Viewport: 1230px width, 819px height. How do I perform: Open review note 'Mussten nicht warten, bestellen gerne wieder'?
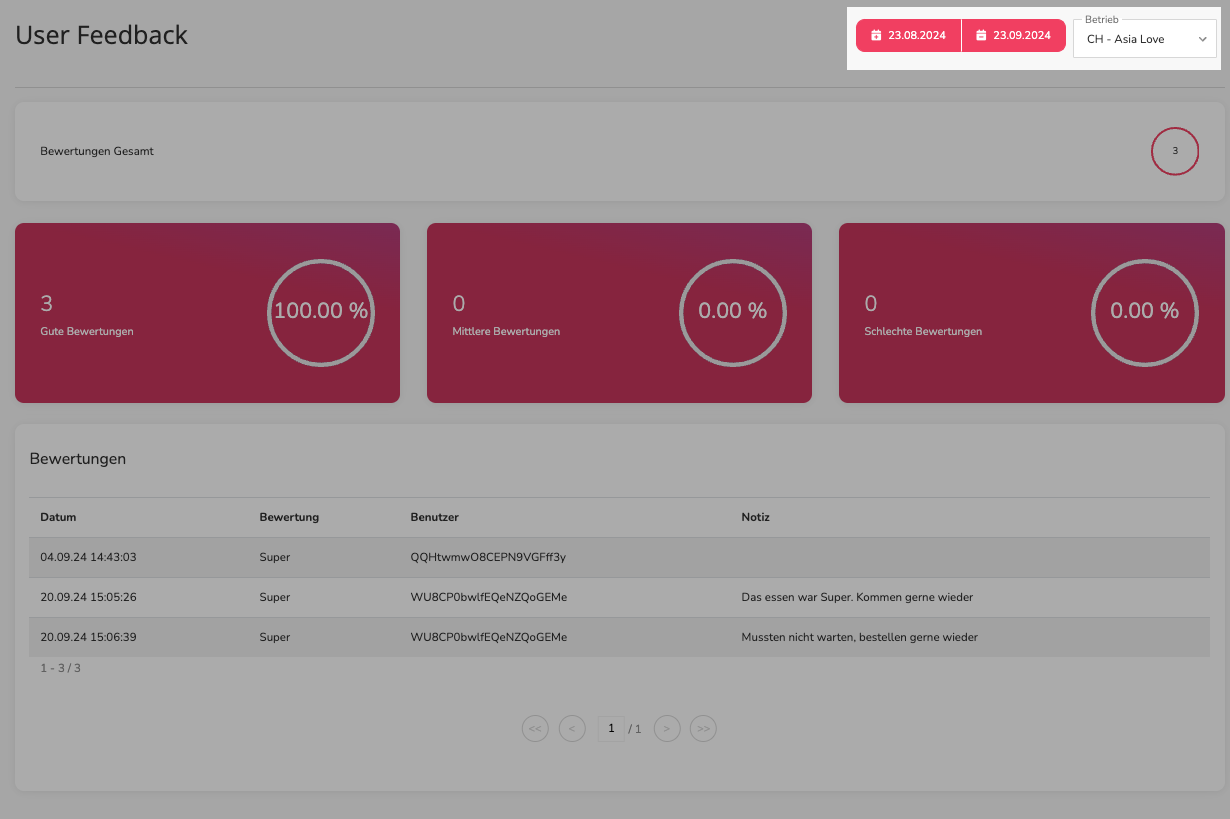[859, 637]
